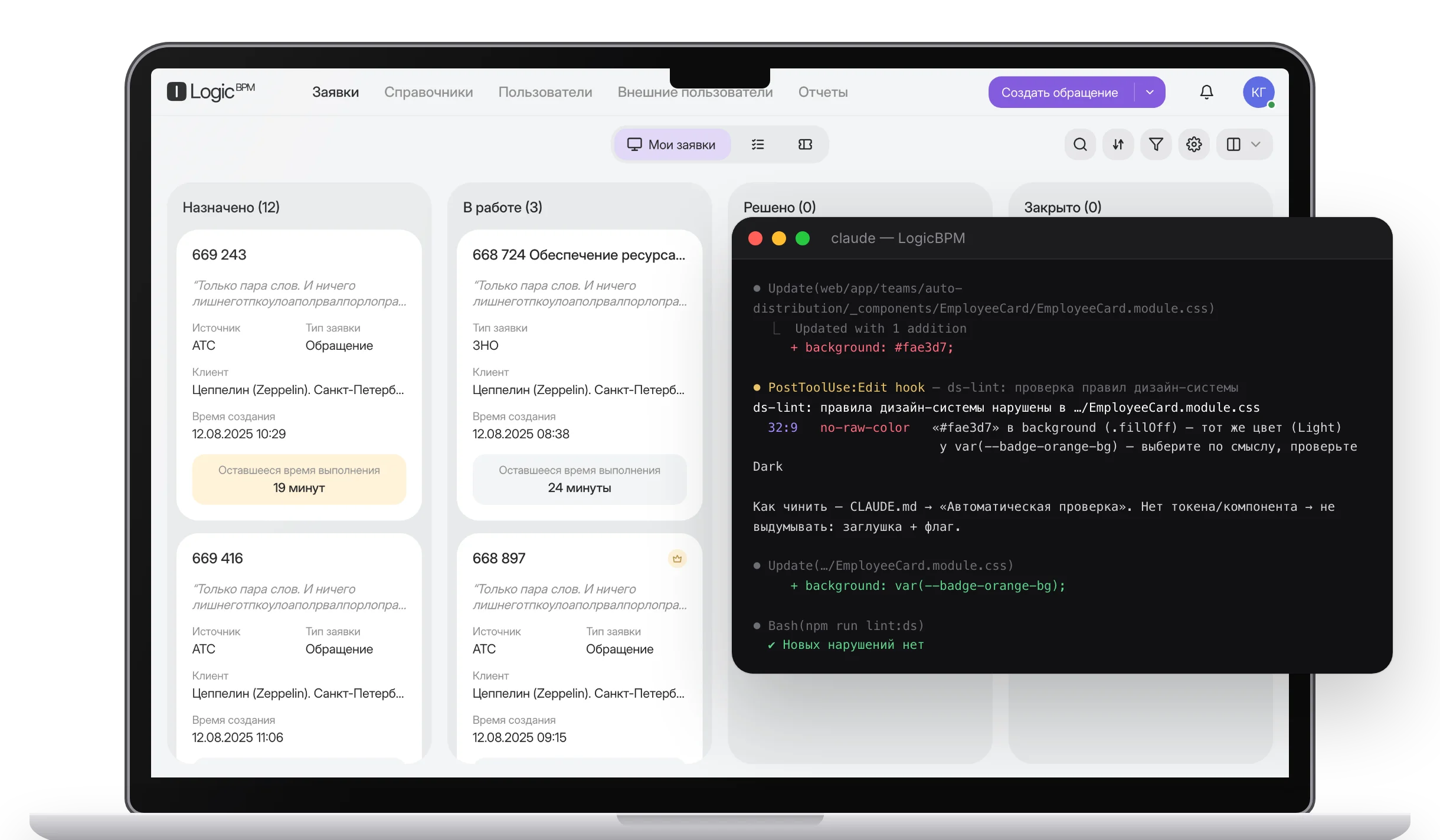This screenshot has height=840, width=1440.
Task: Click background: #fae3d7 diff line
Action: coord(872,347)
